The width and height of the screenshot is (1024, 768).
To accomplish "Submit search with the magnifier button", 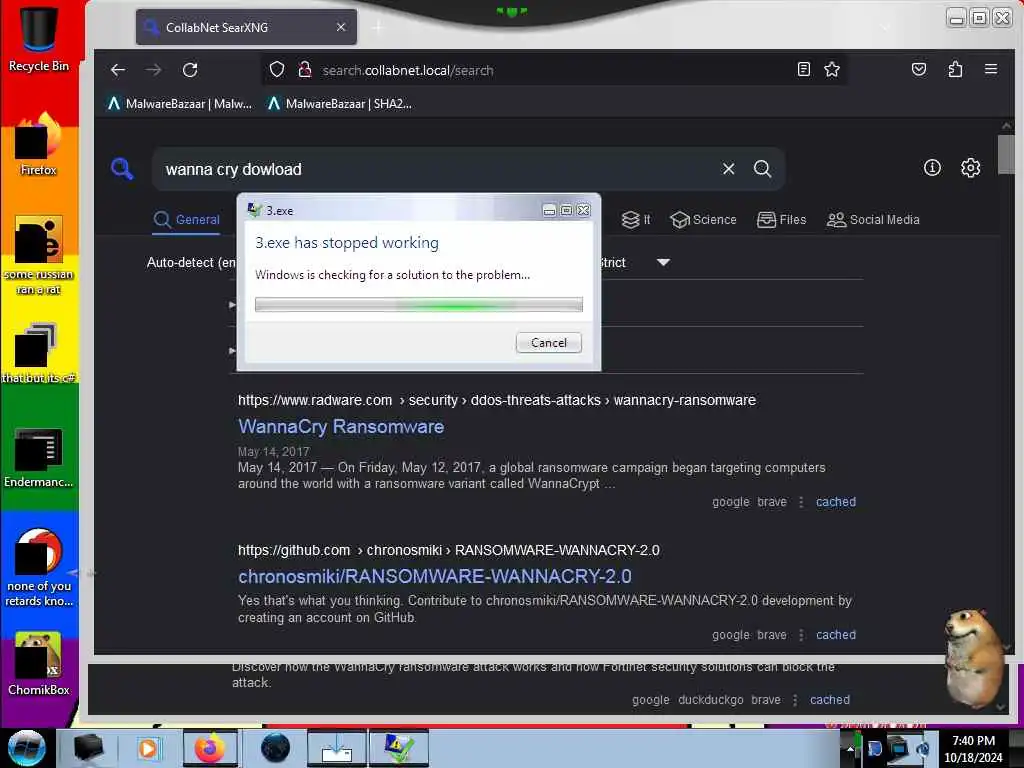I will coord(762,169).
